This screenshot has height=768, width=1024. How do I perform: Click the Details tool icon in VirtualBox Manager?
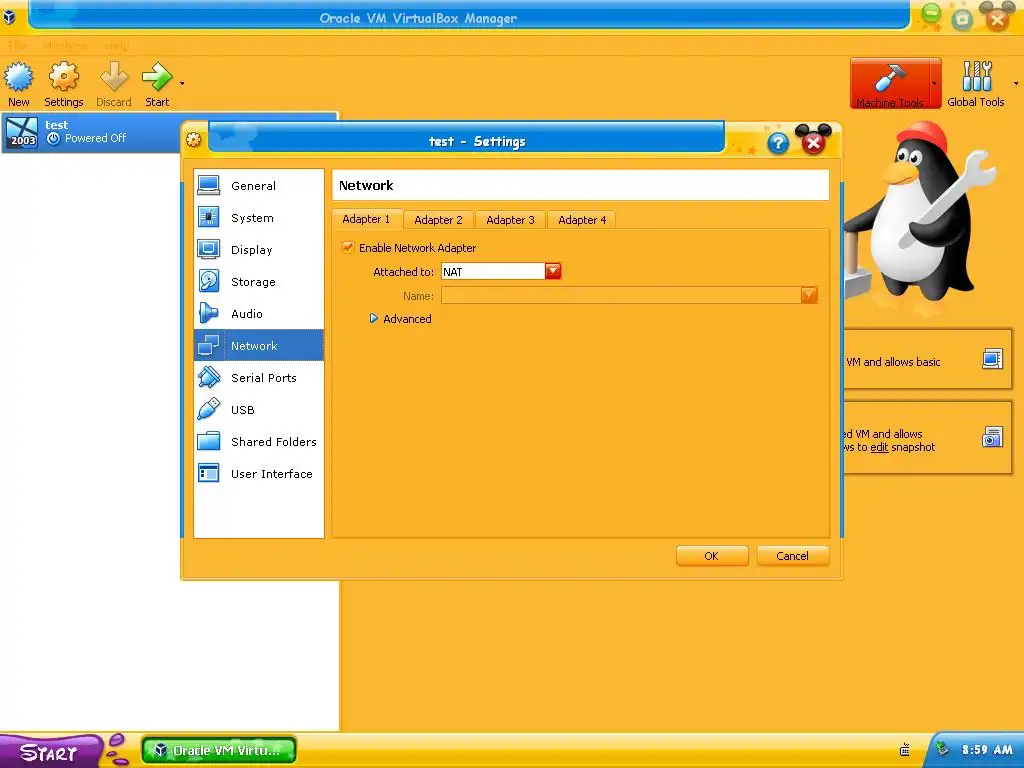pyautogui.click(x=992, y=359)
